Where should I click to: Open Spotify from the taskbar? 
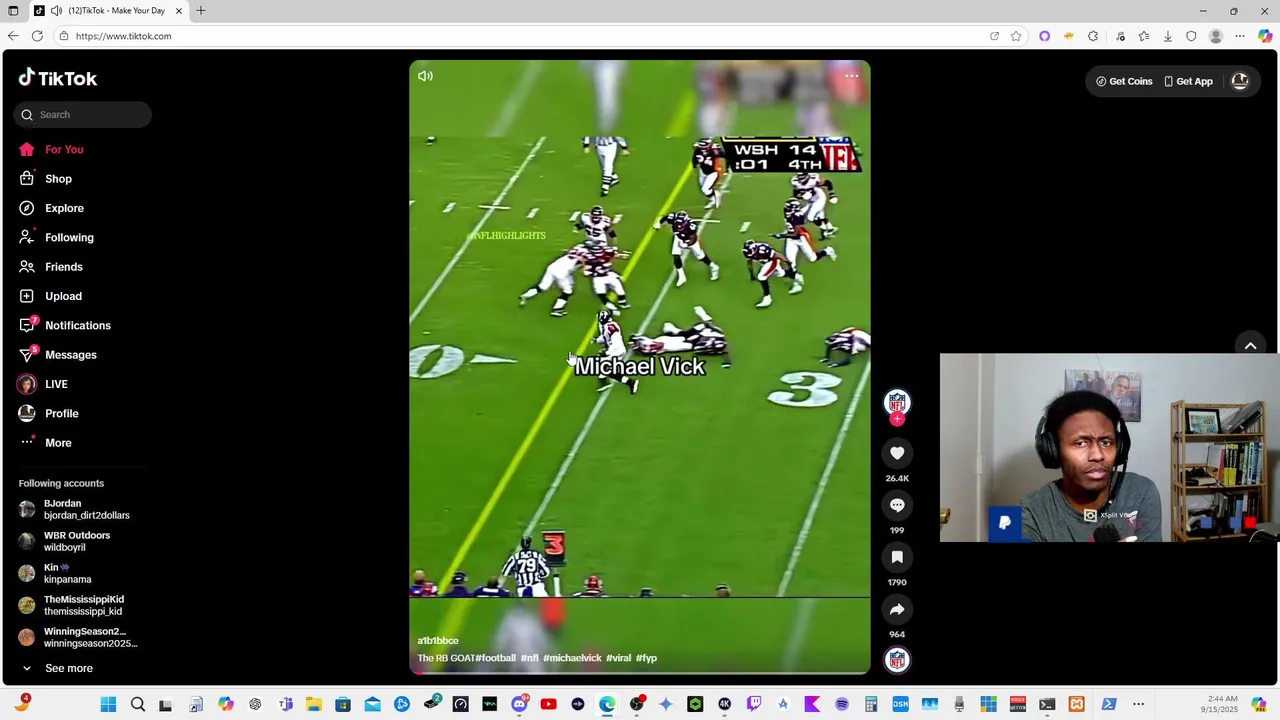pyautogui.click(x=842, y=704)
